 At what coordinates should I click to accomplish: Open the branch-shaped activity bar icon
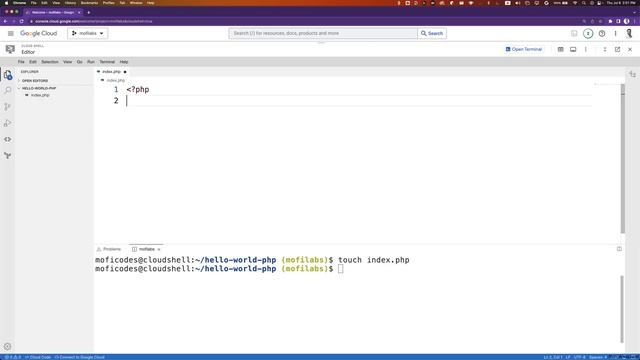7,156
